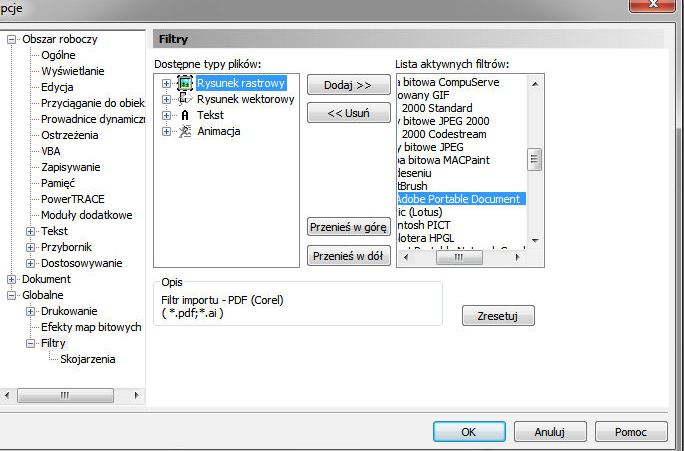Viewport: 684px width, 451px height.
Task: Click the active filters list vertical scrollbar
Action: click(x=534, y=159)
